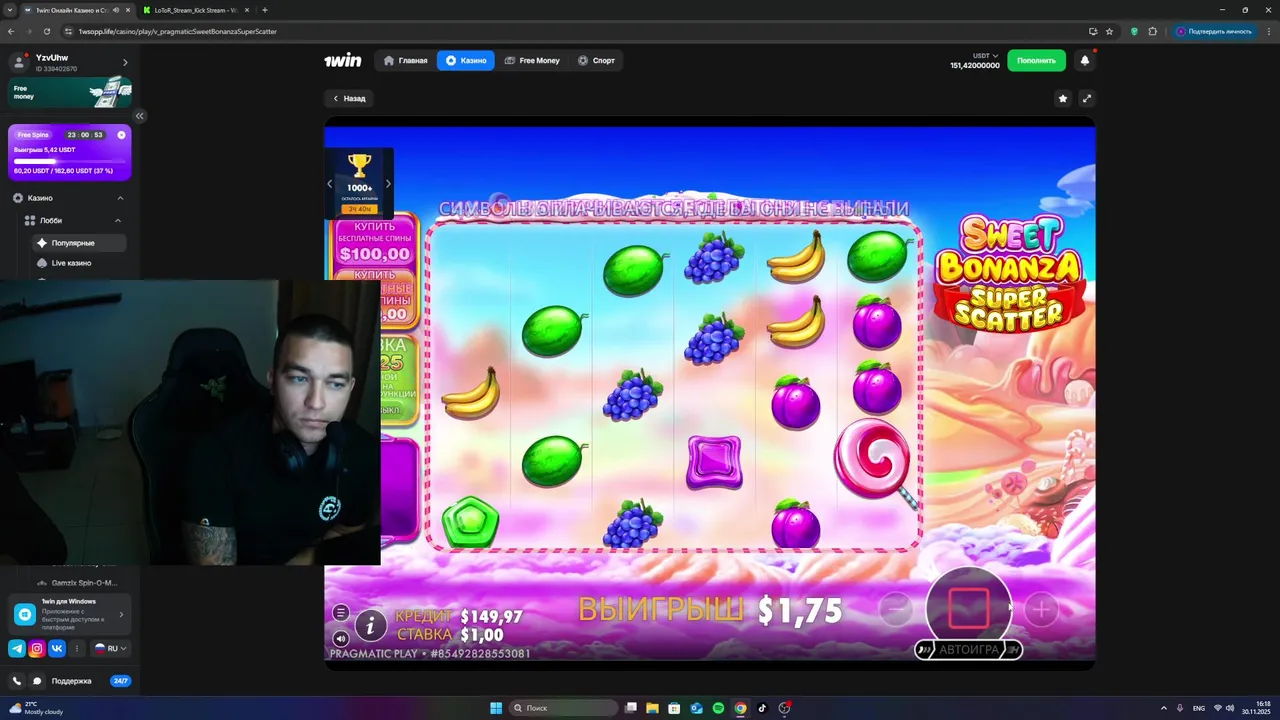Open the RU language dropdown

point(110,648)
